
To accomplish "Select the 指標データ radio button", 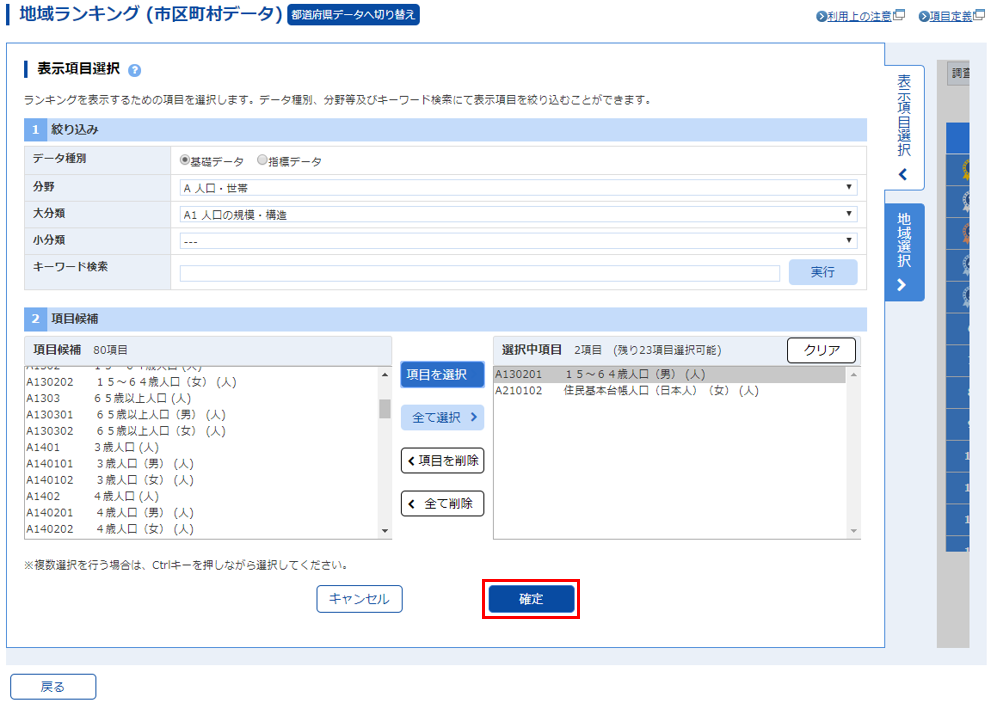I will click(x=262, y=160).
